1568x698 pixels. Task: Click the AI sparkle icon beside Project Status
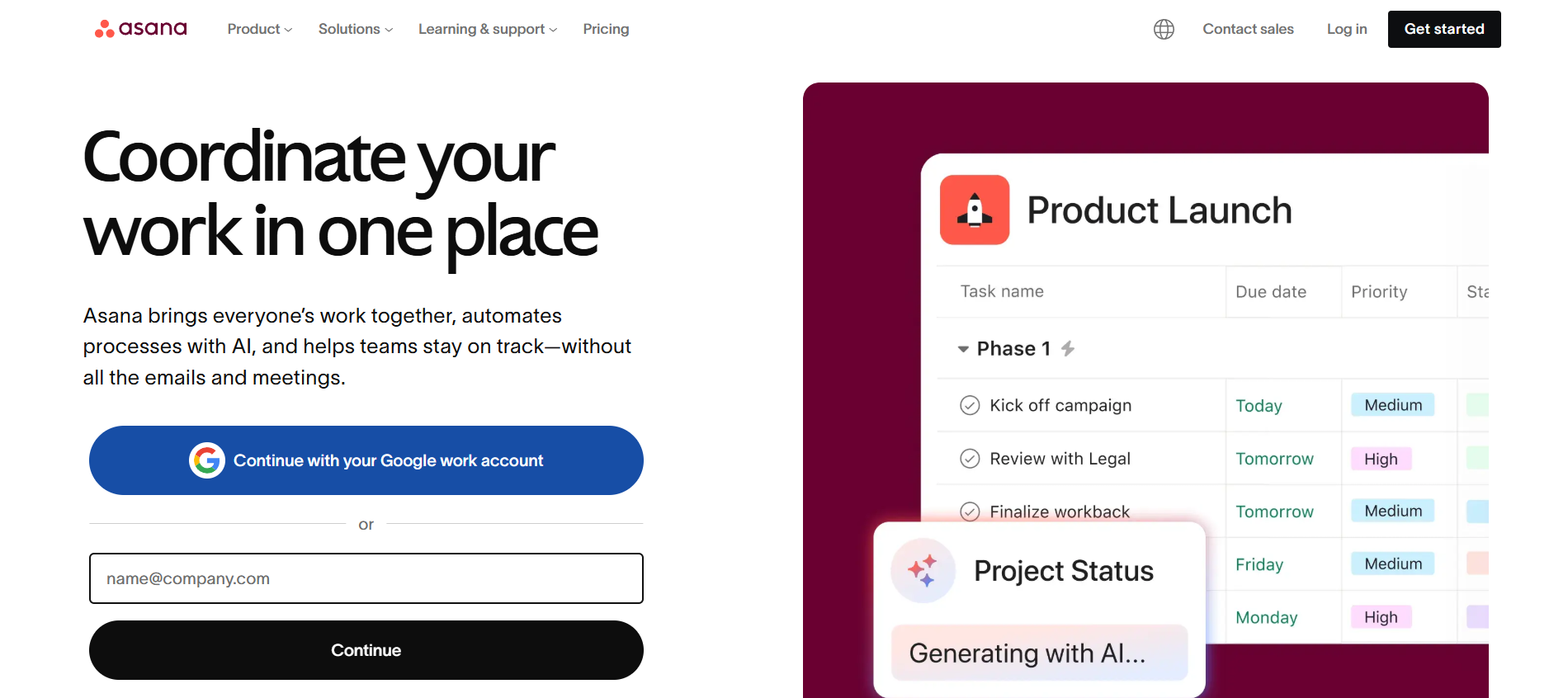(x=923, y=570)
